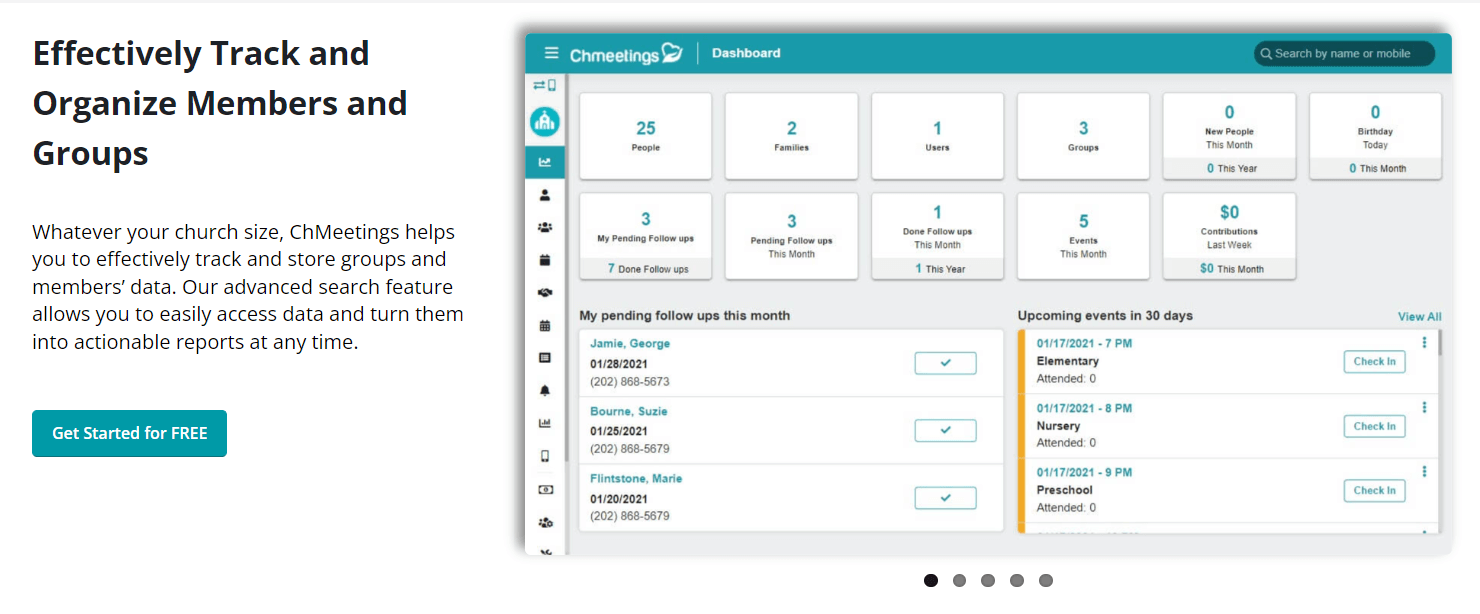Open three-dot menu for Elementary event
This screenshot has height=614, width=1480.
point(1424,343)
